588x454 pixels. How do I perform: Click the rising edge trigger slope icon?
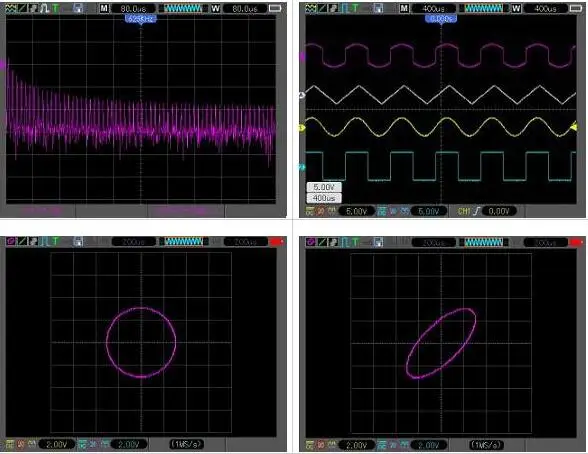476,211
